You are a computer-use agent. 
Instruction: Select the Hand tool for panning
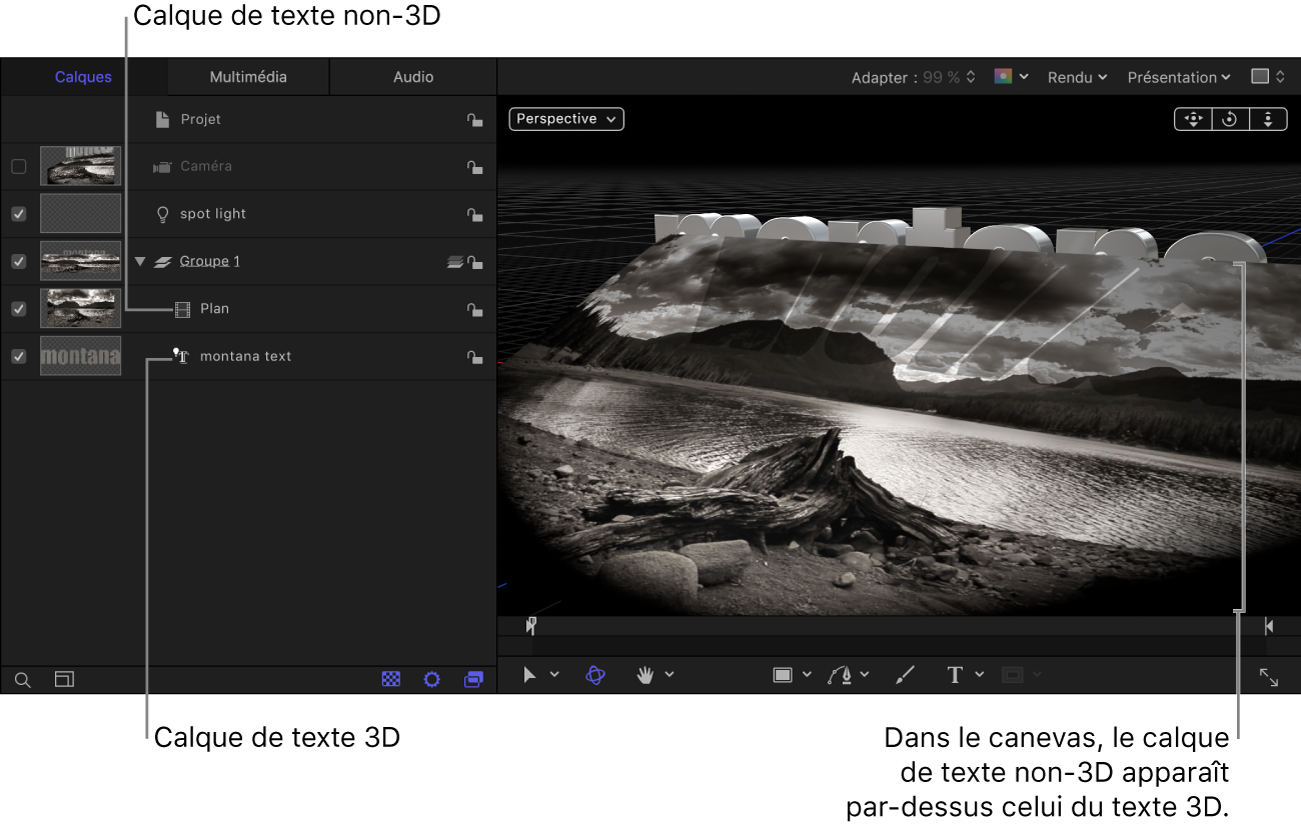pyautogui.click(x=647, y=675)
